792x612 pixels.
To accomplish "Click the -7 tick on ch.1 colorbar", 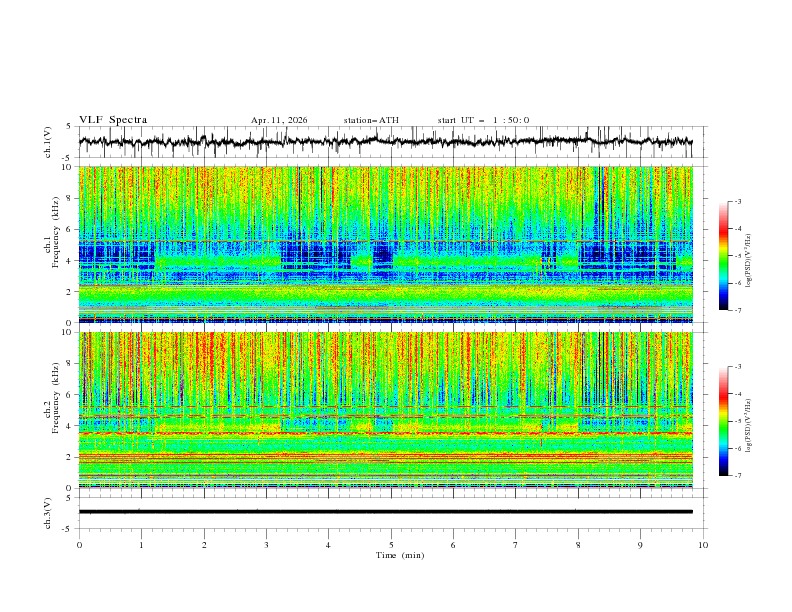I will point(737,311).
